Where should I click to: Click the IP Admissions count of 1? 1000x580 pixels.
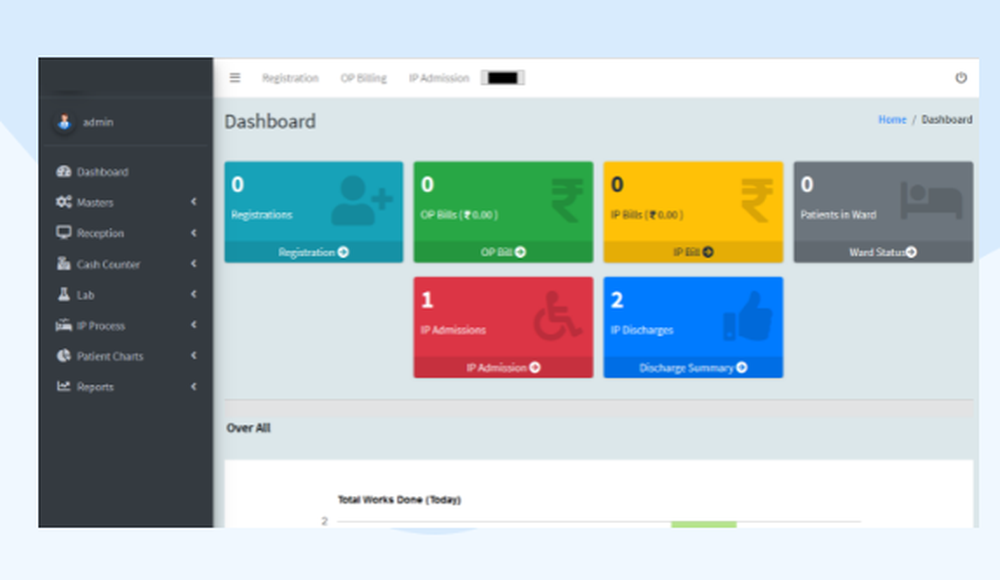[x=427, y=300]
